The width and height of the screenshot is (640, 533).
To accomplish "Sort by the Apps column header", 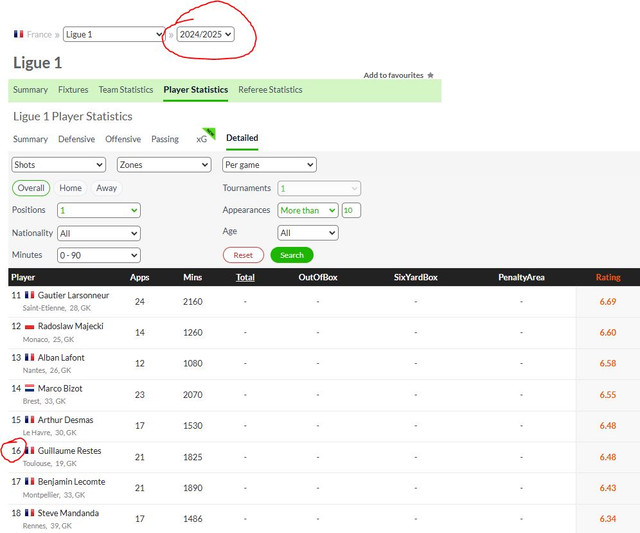I will point(140,278).
